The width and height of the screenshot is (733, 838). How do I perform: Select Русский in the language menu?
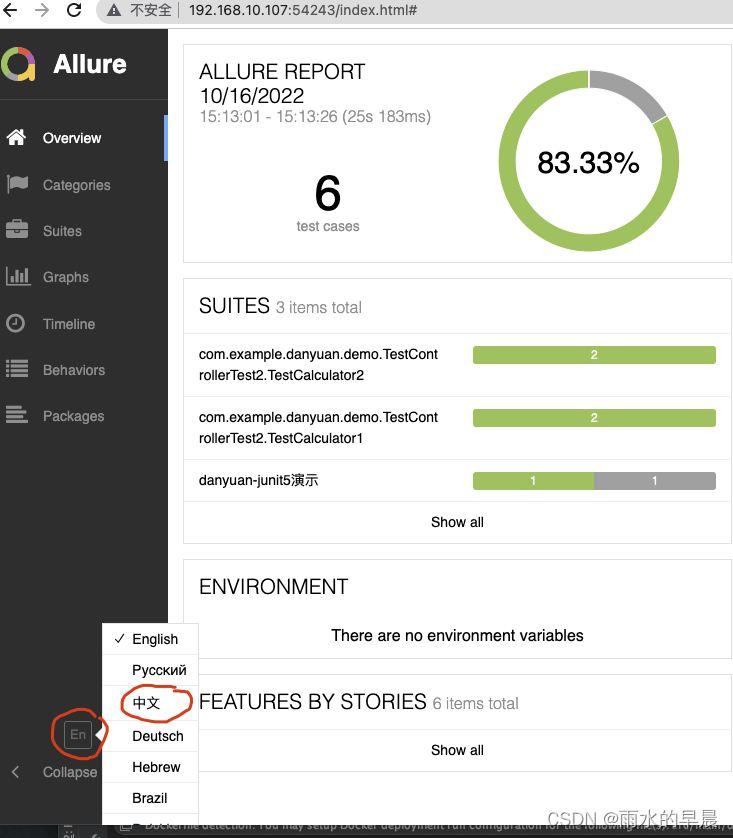coord(150,670)
